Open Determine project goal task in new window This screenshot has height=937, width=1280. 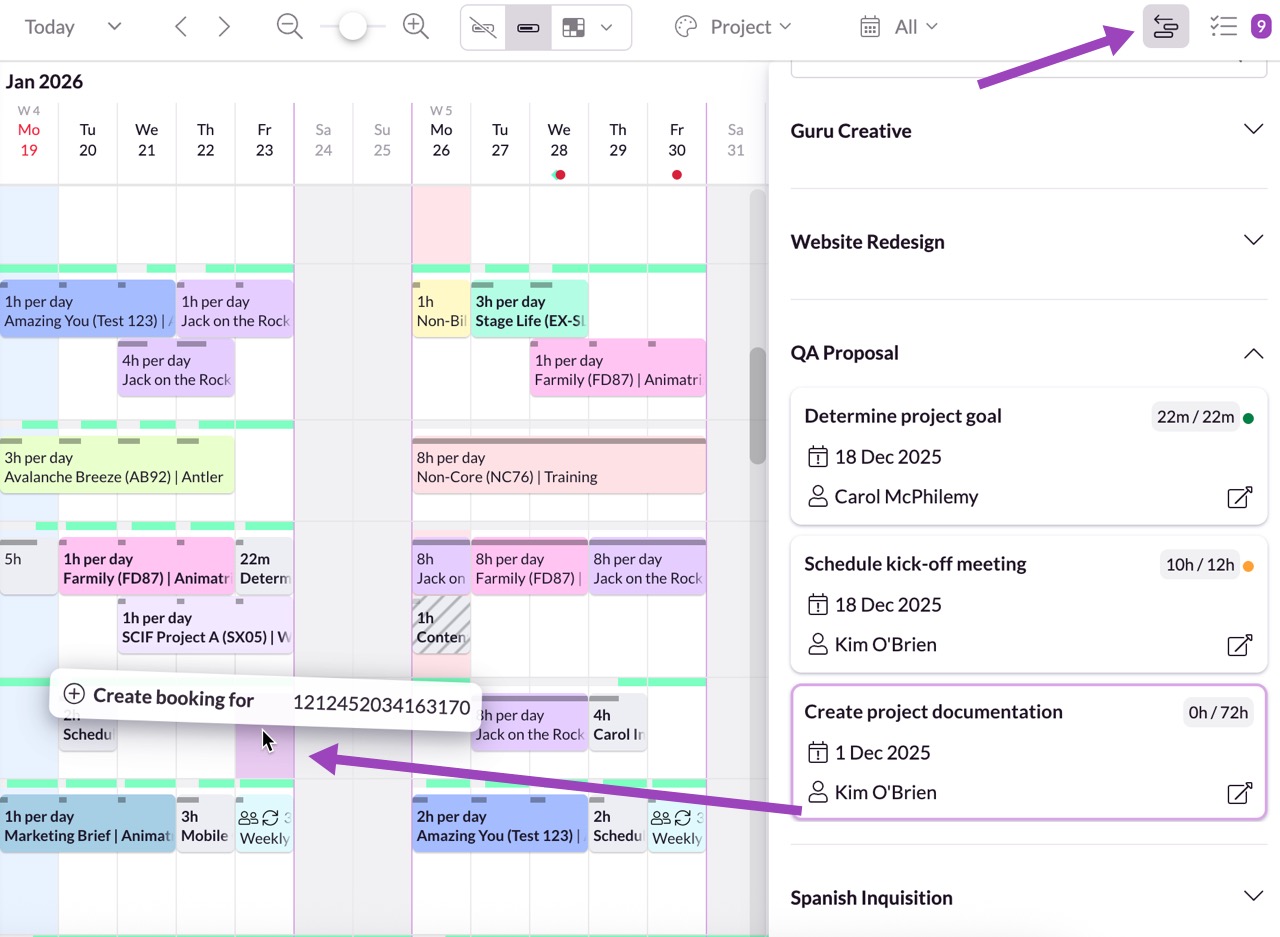[1239, 497]
